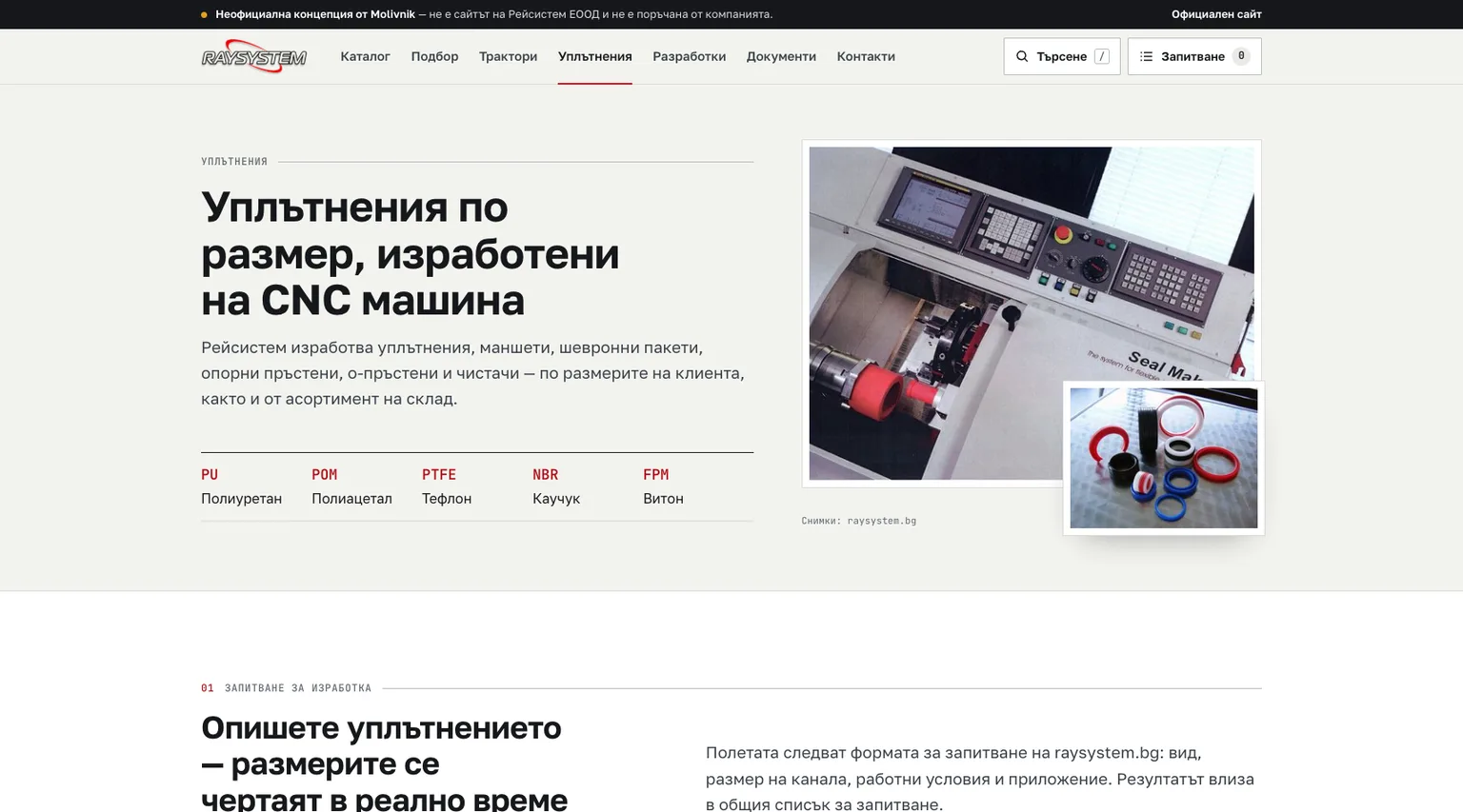1463x812 pixels.
Task: Open the Каталог menu item
Action: tap(366, 56)
